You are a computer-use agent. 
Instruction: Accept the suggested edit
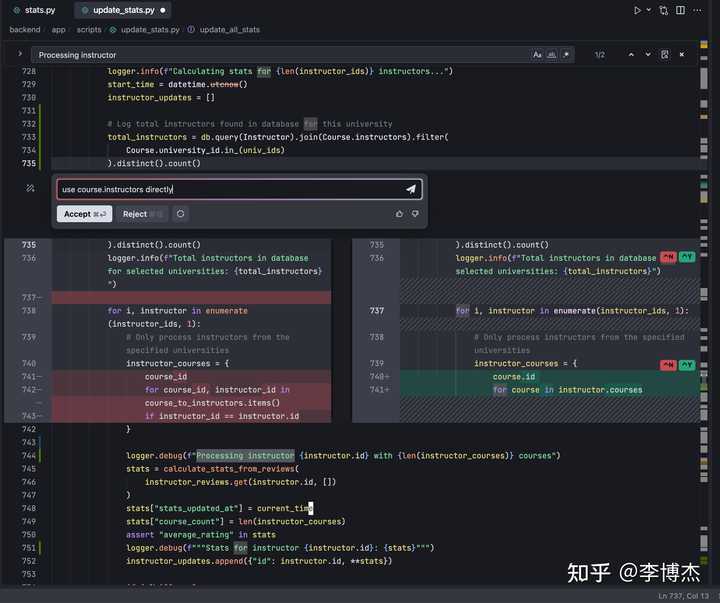[x=84, y=214]
